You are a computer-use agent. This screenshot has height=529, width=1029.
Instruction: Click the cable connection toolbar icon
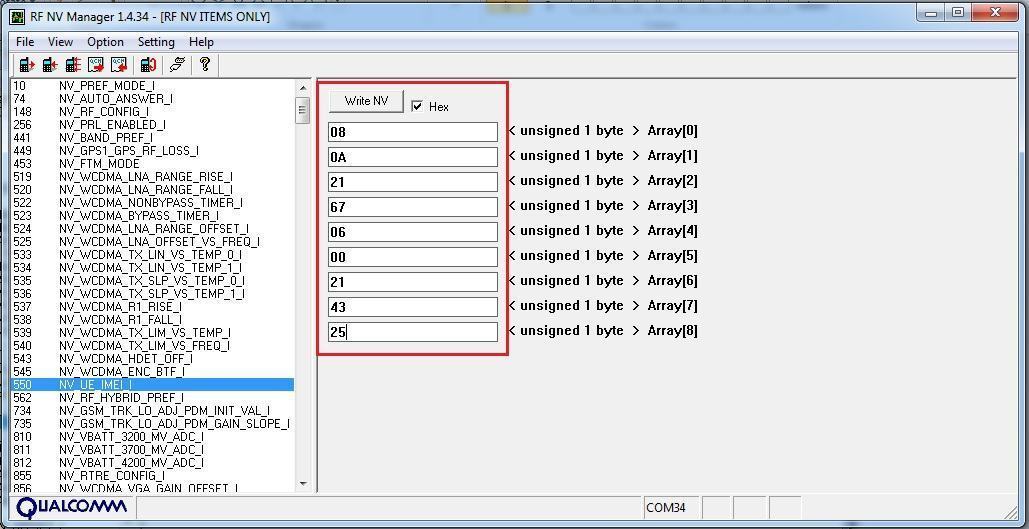click(177, 65)
